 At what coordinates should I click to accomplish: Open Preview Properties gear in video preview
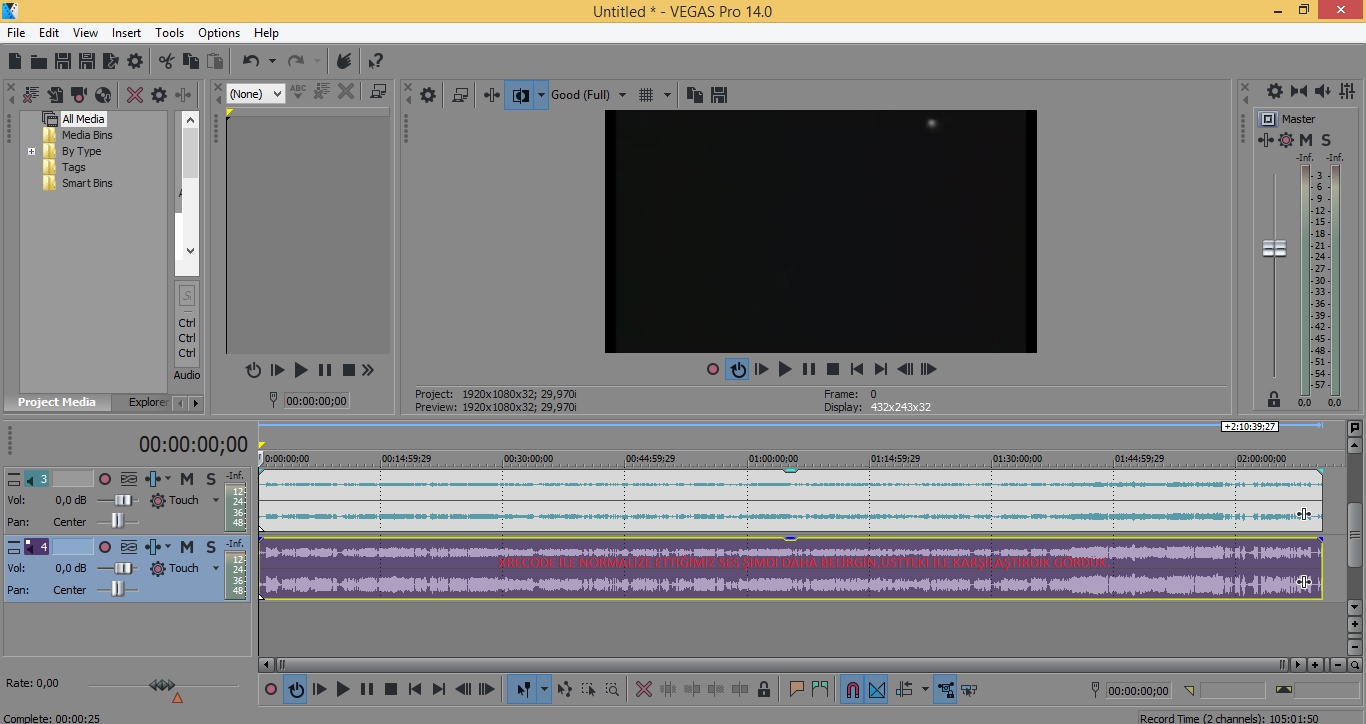point(428,95)
